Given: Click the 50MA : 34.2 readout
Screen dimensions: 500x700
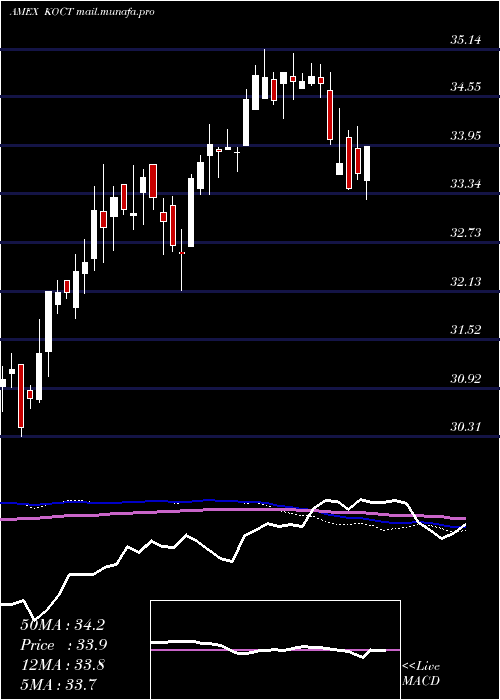Looking at the screenshot, I should pos(62,625).
